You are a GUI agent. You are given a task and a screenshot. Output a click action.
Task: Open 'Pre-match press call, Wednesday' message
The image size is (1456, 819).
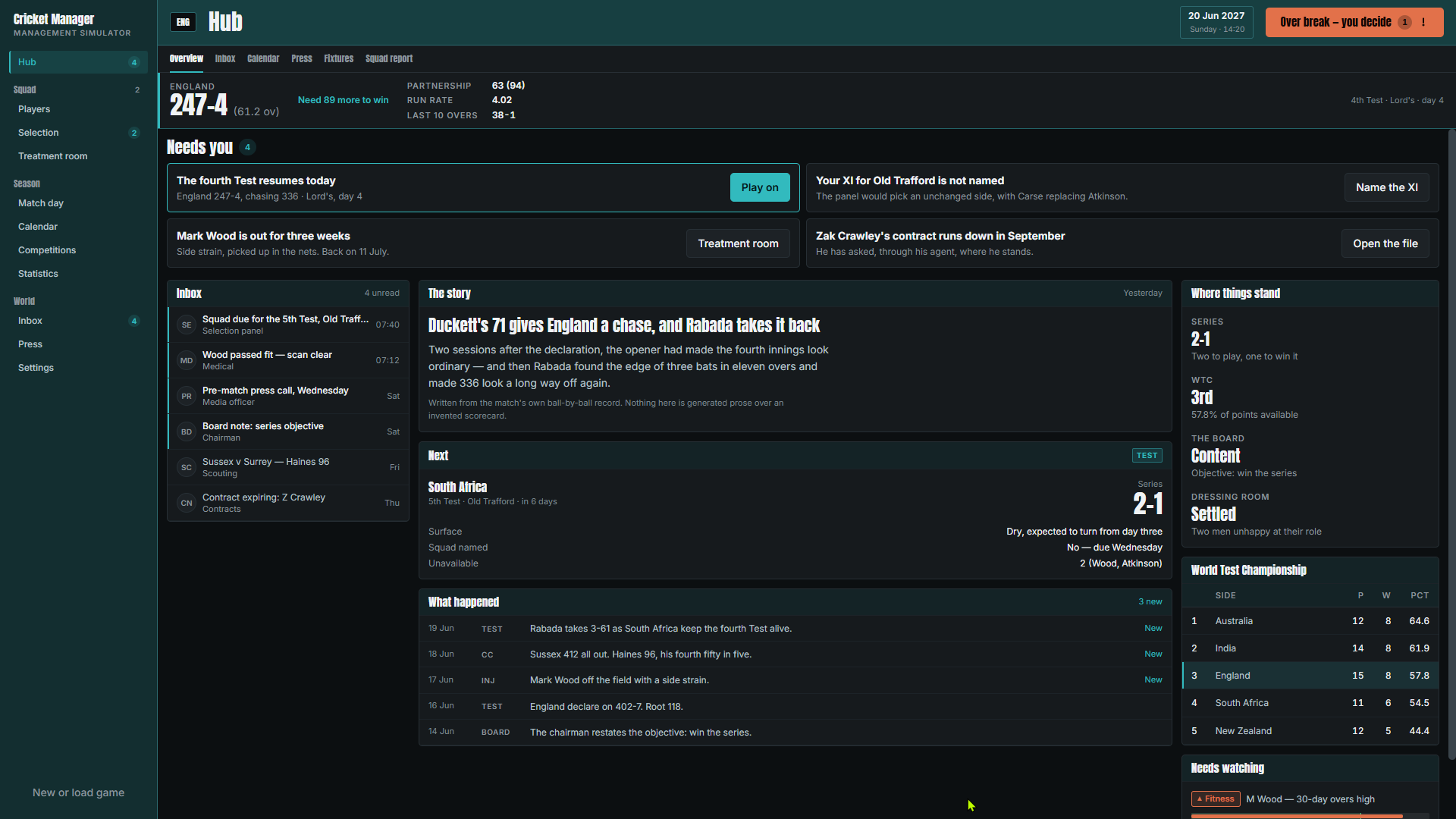(288, 396)
